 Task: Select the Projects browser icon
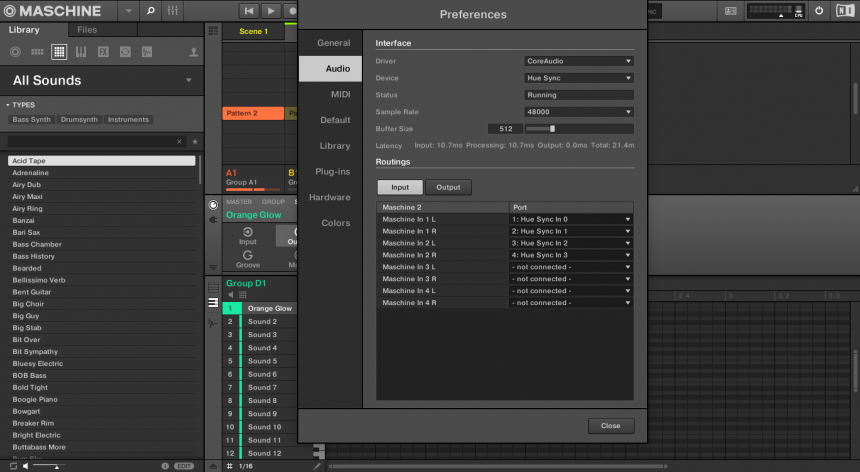point(15,52)
